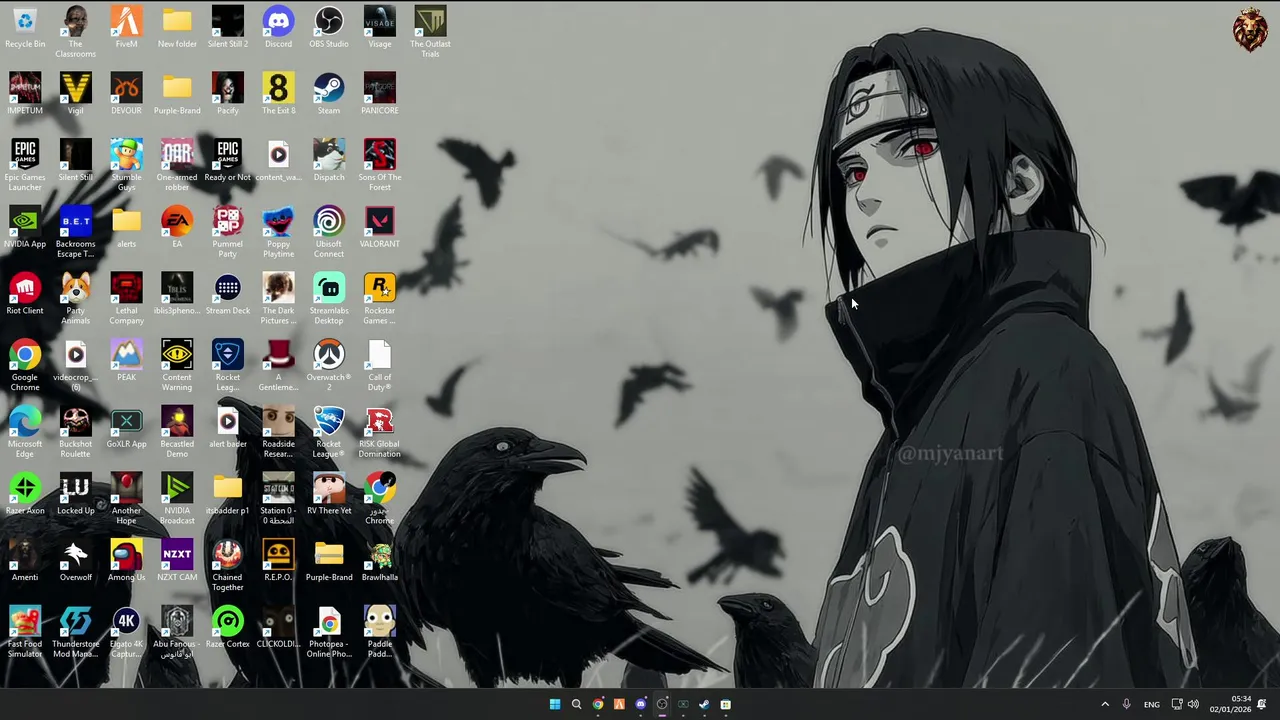Open Razer Cortex shortcut

click(x=228, y=628)
